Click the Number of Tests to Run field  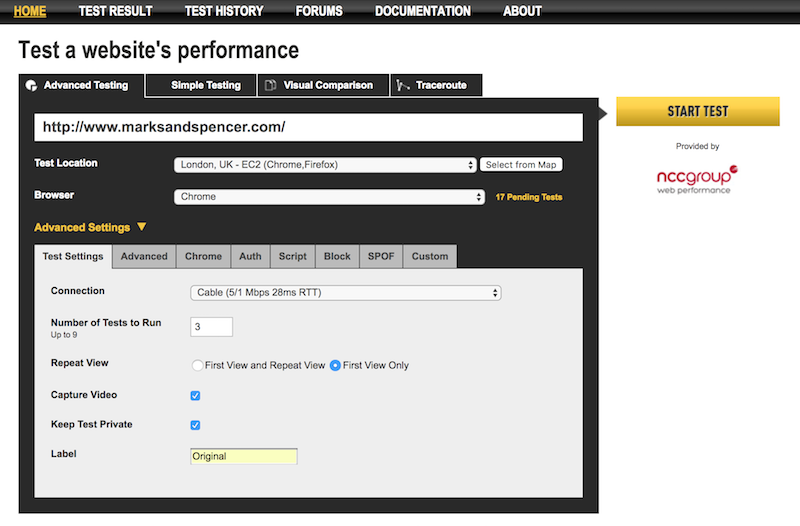click(211, 327)
